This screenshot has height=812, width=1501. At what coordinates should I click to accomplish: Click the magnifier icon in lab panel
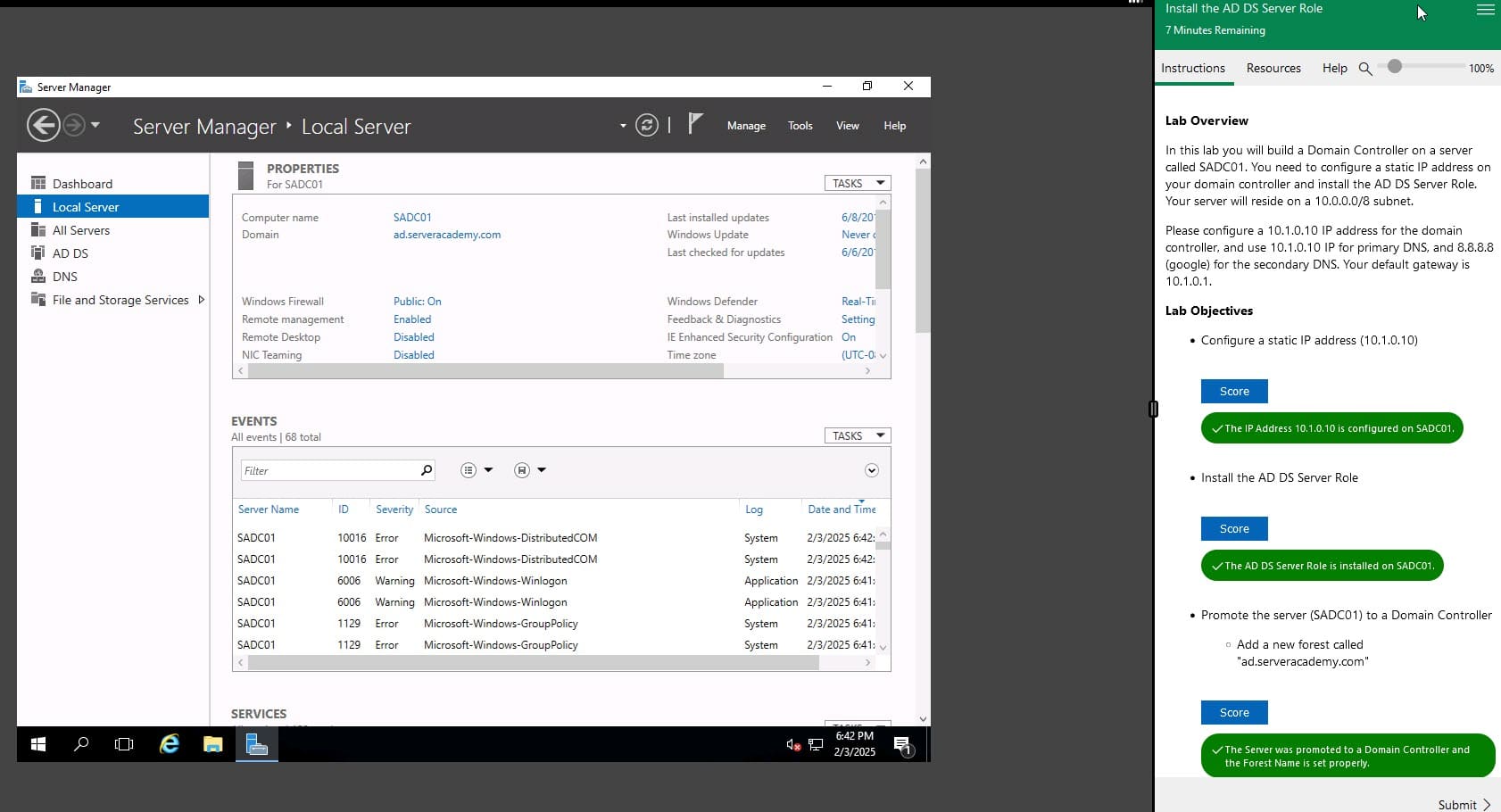click(1364, 69)
